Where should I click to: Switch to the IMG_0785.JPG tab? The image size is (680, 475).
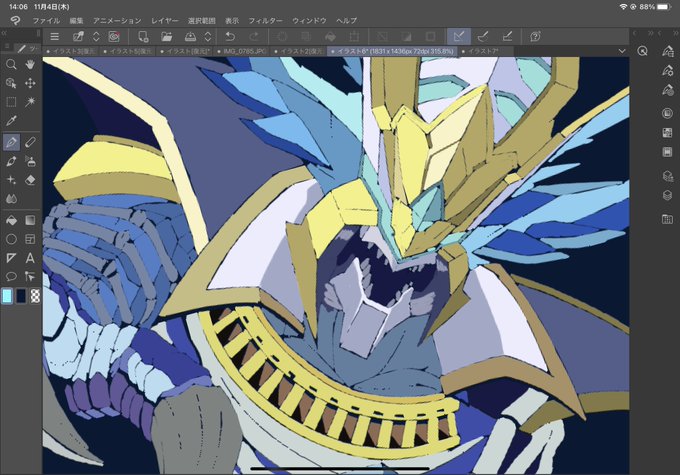(x=242, y=51)
